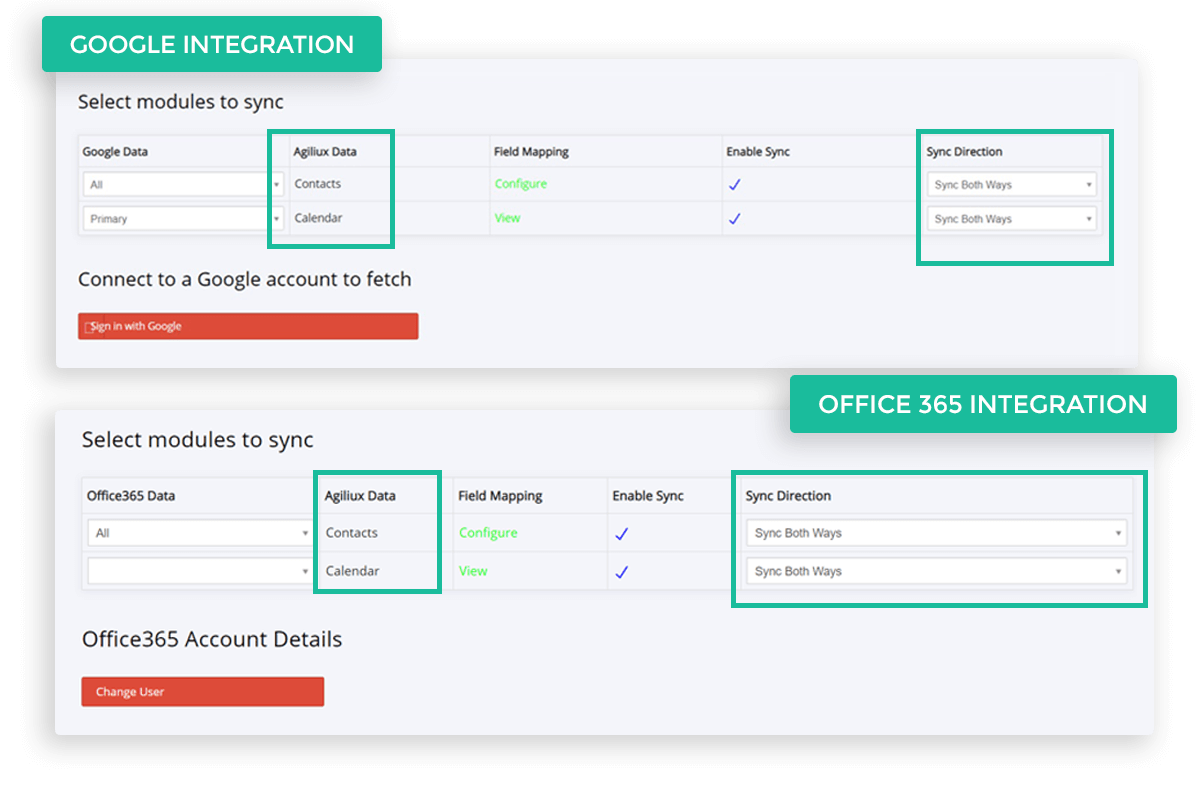Click 'Sync Direction' header in Google panel

pyautogui.click(x=964, y=152)
